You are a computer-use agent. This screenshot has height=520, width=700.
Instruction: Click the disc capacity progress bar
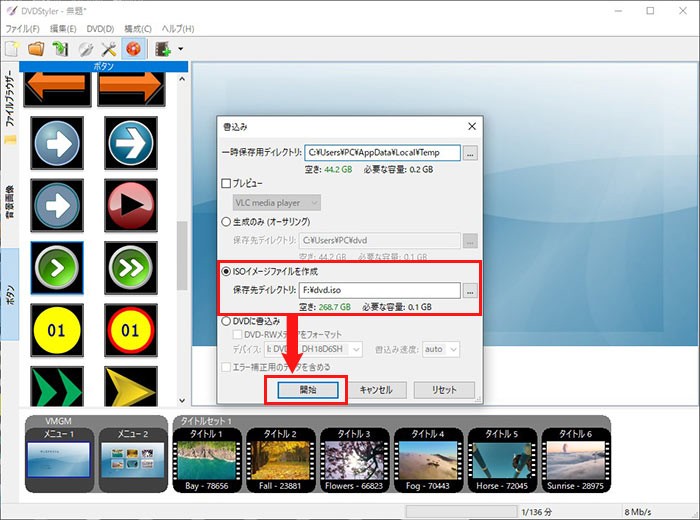tap(461, 512)
